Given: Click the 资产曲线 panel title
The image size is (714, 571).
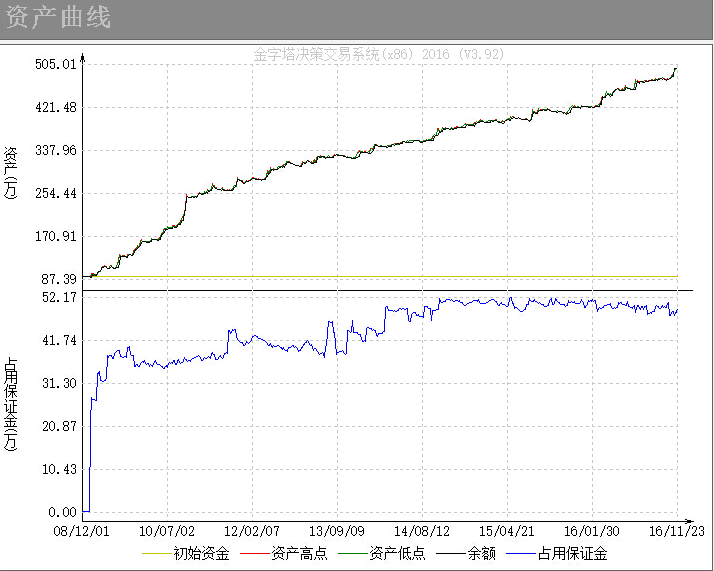Looking at the screenshot, I should coord(58,17).
